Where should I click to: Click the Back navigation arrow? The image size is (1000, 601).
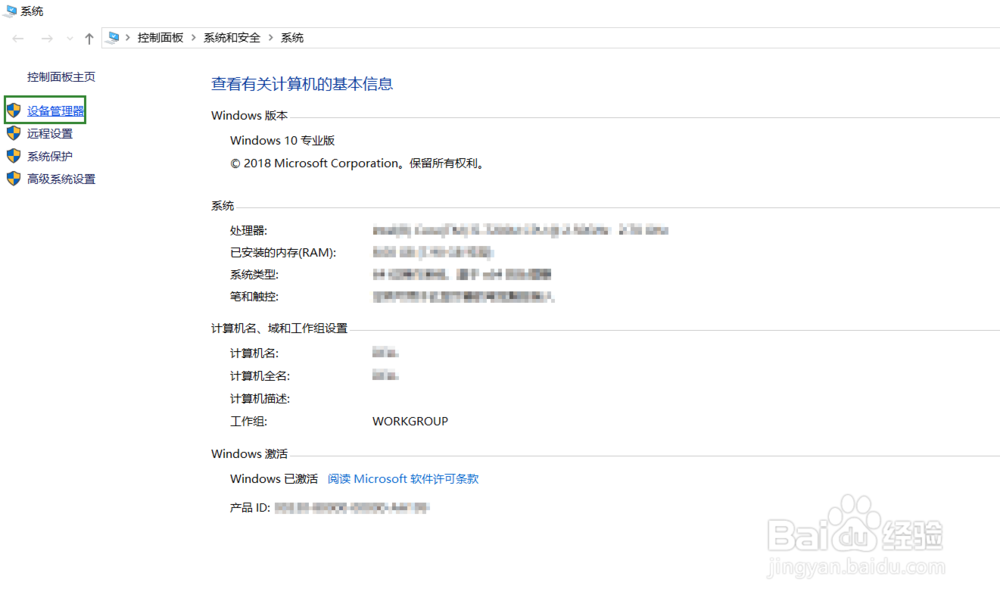(18, 38)
